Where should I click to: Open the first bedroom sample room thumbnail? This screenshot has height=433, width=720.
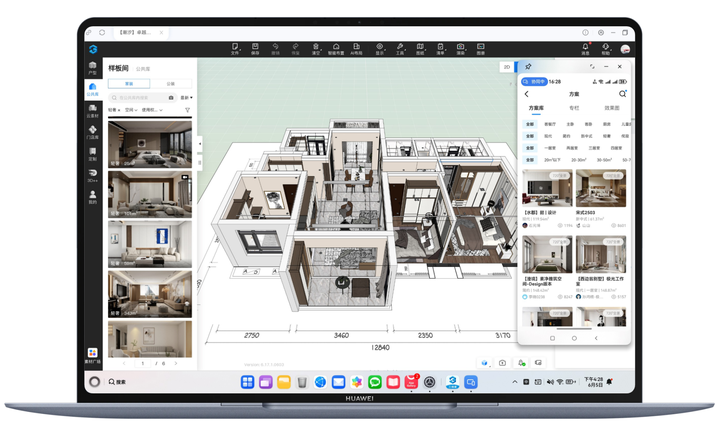click(x=150, y=144)
